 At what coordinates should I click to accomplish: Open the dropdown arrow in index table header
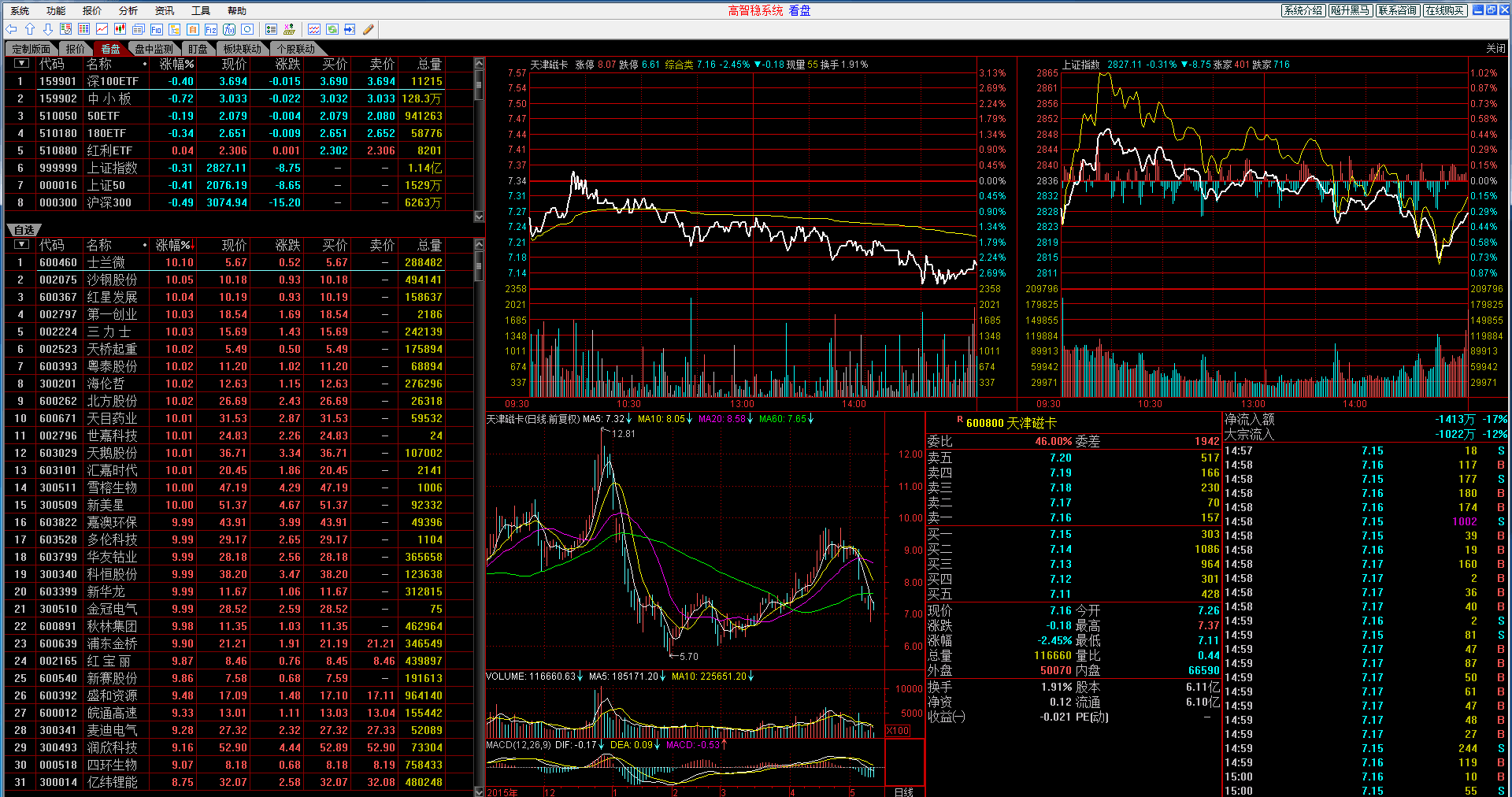(x=22, y=64)
